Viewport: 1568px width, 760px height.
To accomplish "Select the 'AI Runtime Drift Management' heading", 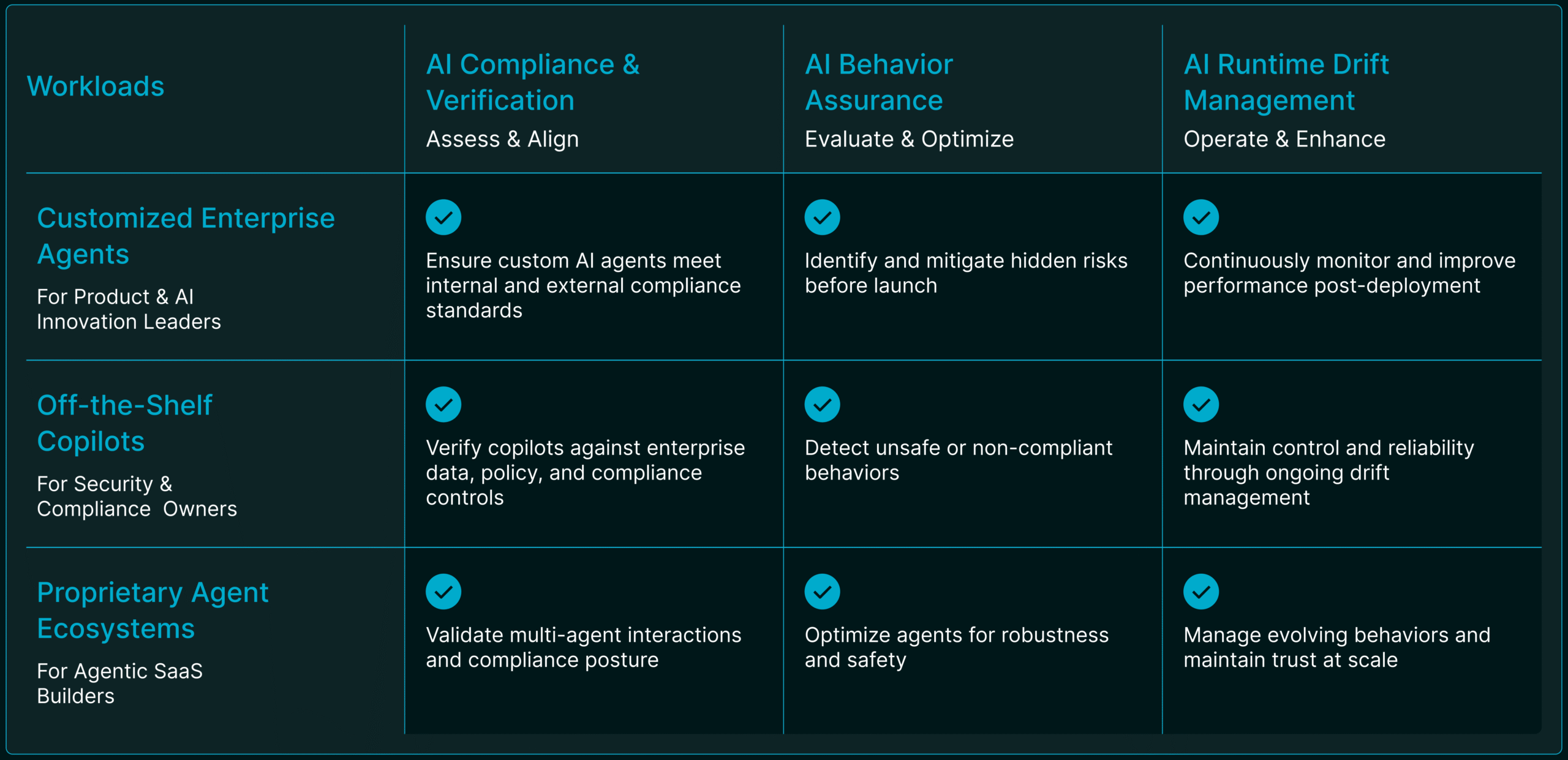I will (x=1286, y=82).
